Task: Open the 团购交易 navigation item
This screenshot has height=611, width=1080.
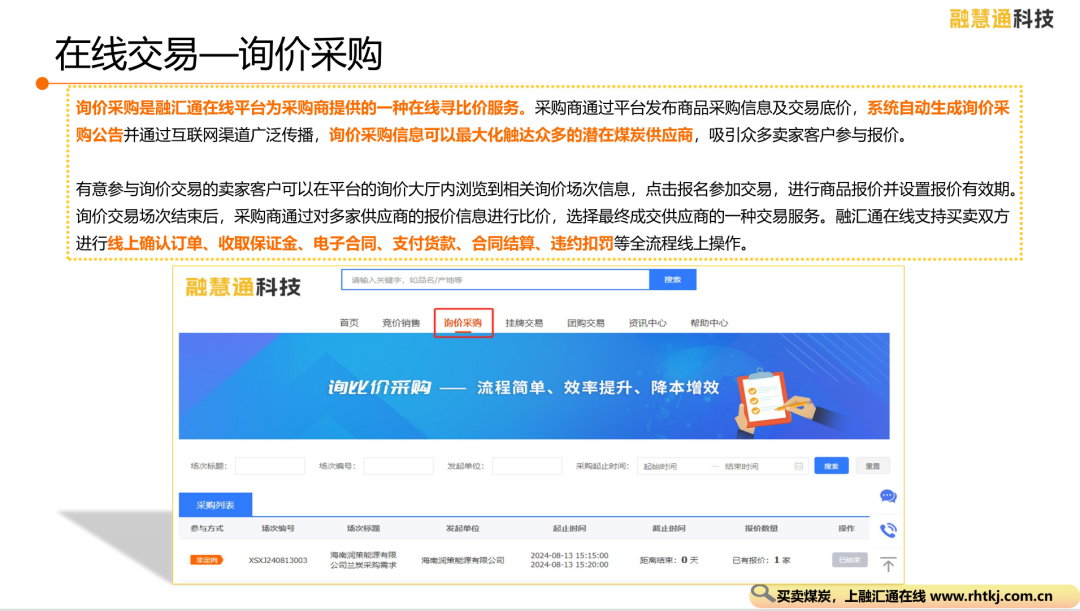Action: [x=585, y=322]
